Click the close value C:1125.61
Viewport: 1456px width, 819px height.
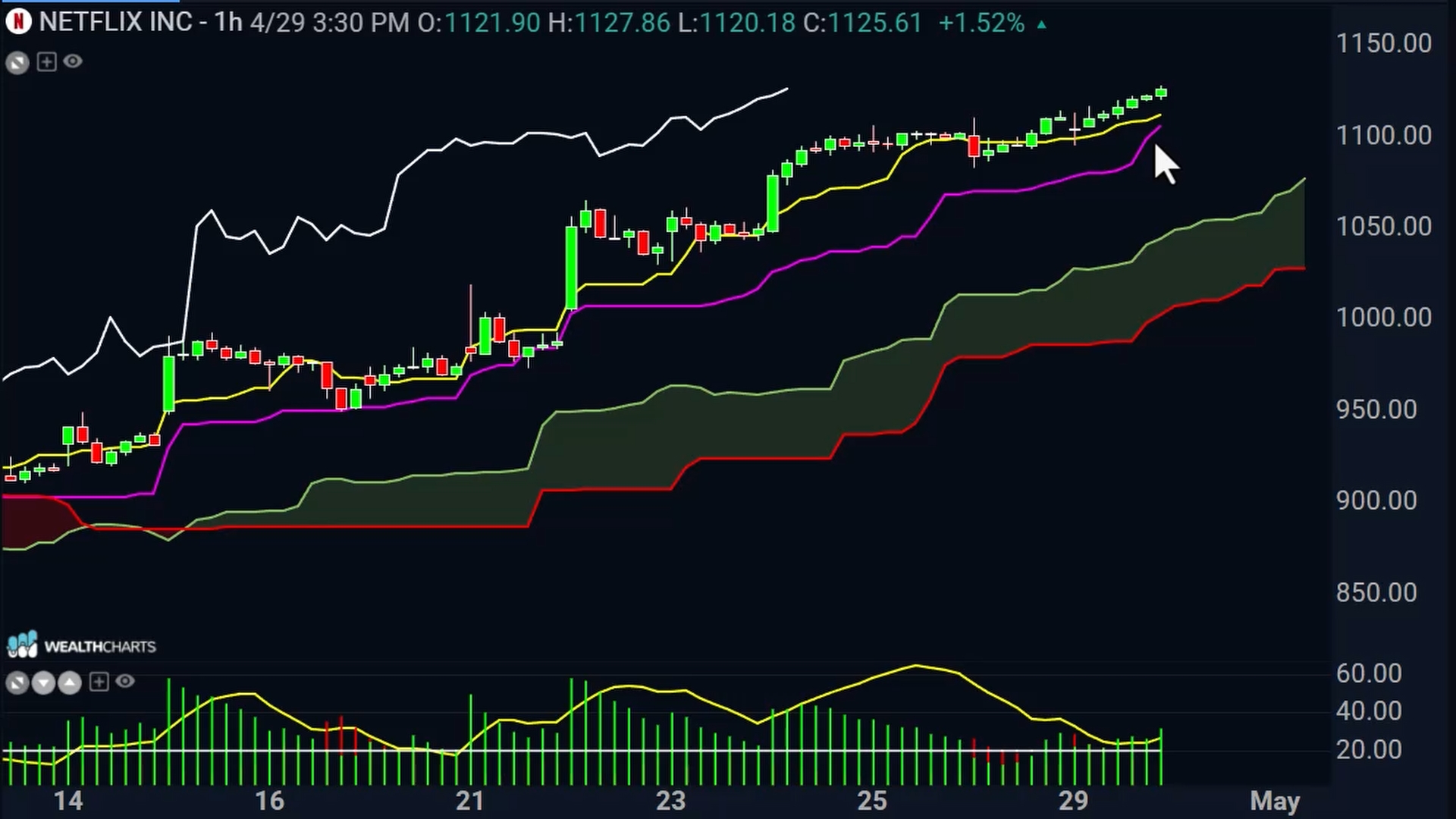(862, 23)
